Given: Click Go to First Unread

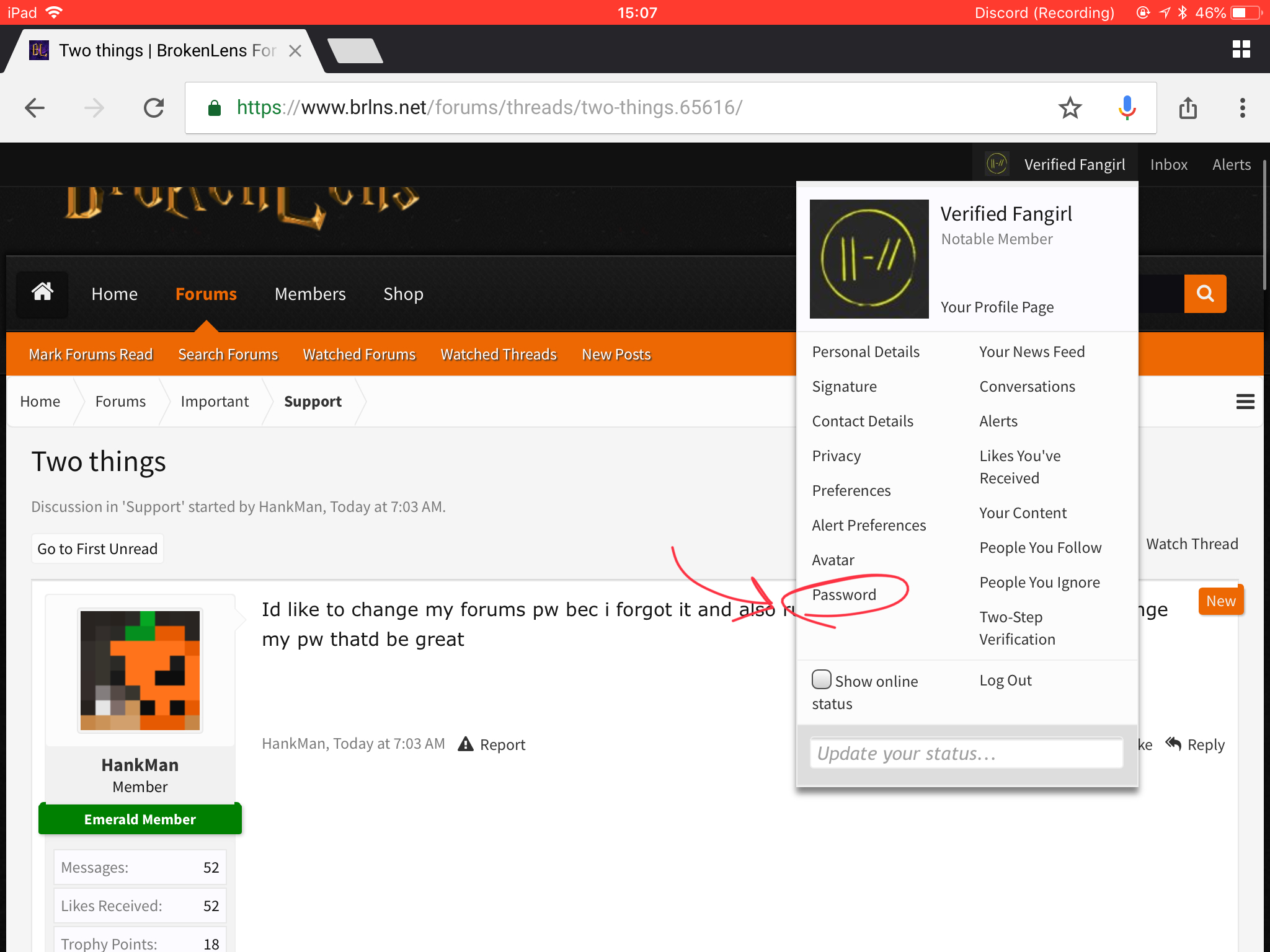Looking at the screenshot, I should tap(97, 549).
